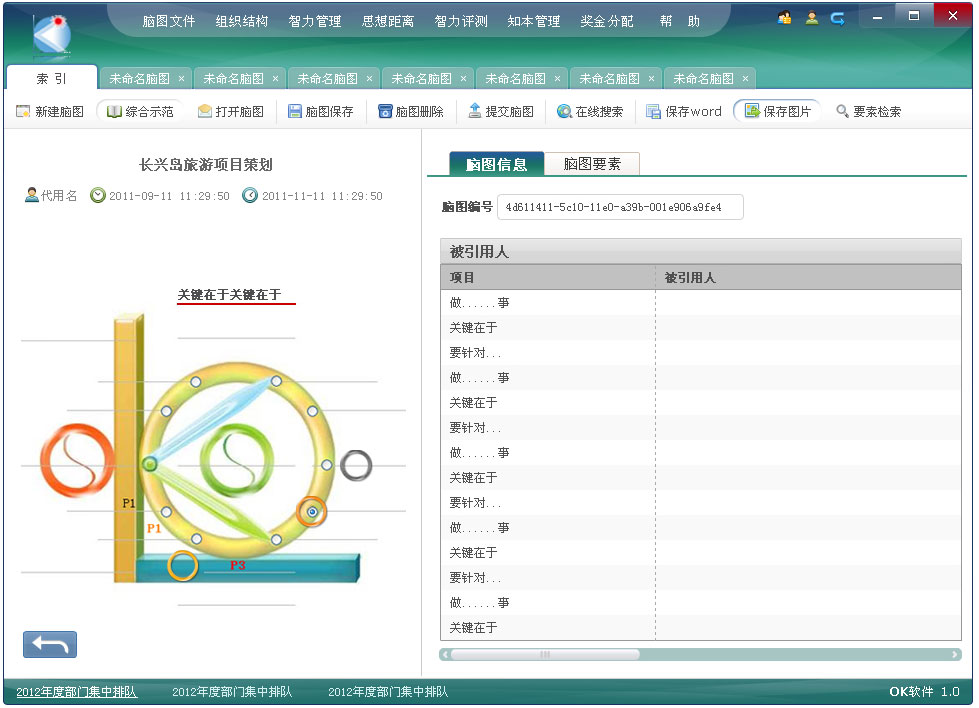Click the green swirl circle in the ring
The width and height of the screenshot is (979, 708).
coord(237,461)
